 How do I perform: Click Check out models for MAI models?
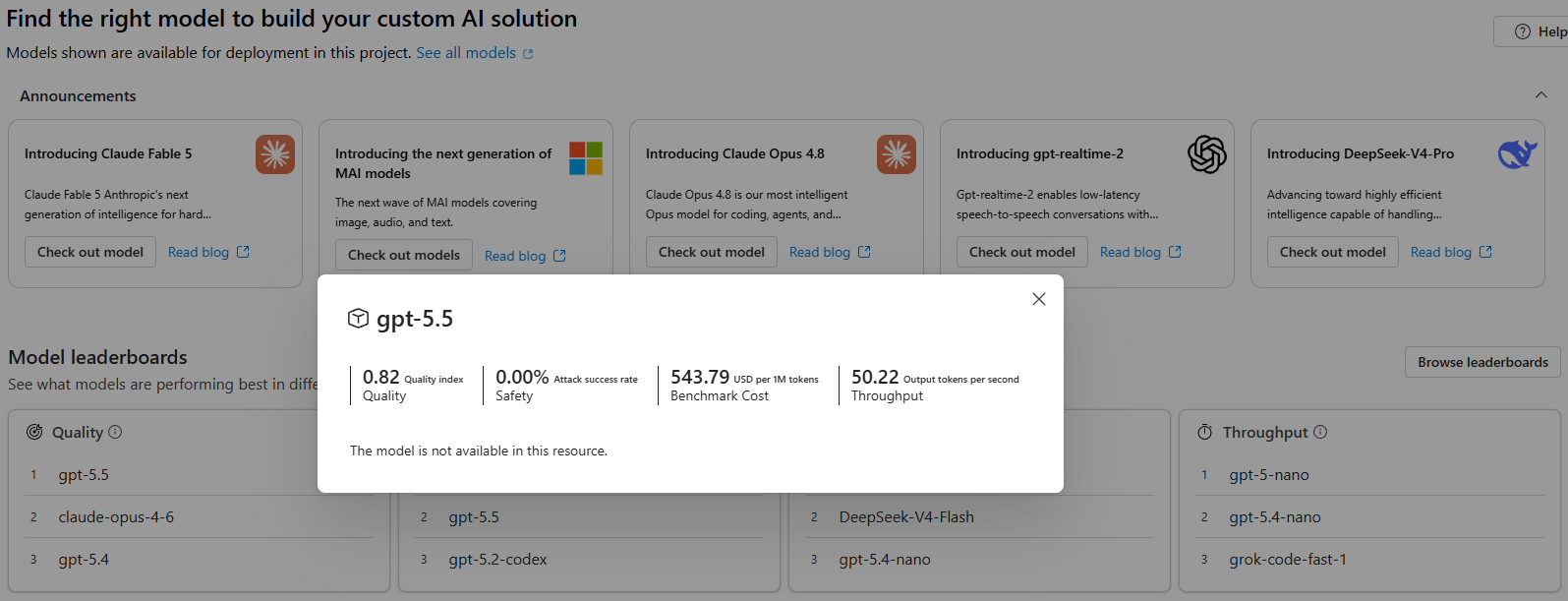tap(404, 255)
